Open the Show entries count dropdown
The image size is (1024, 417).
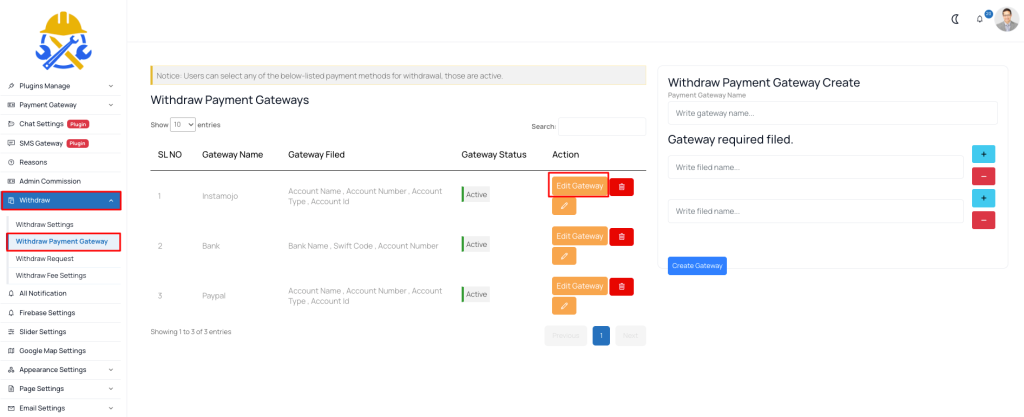pyautogui.click(x=183, y=125)
